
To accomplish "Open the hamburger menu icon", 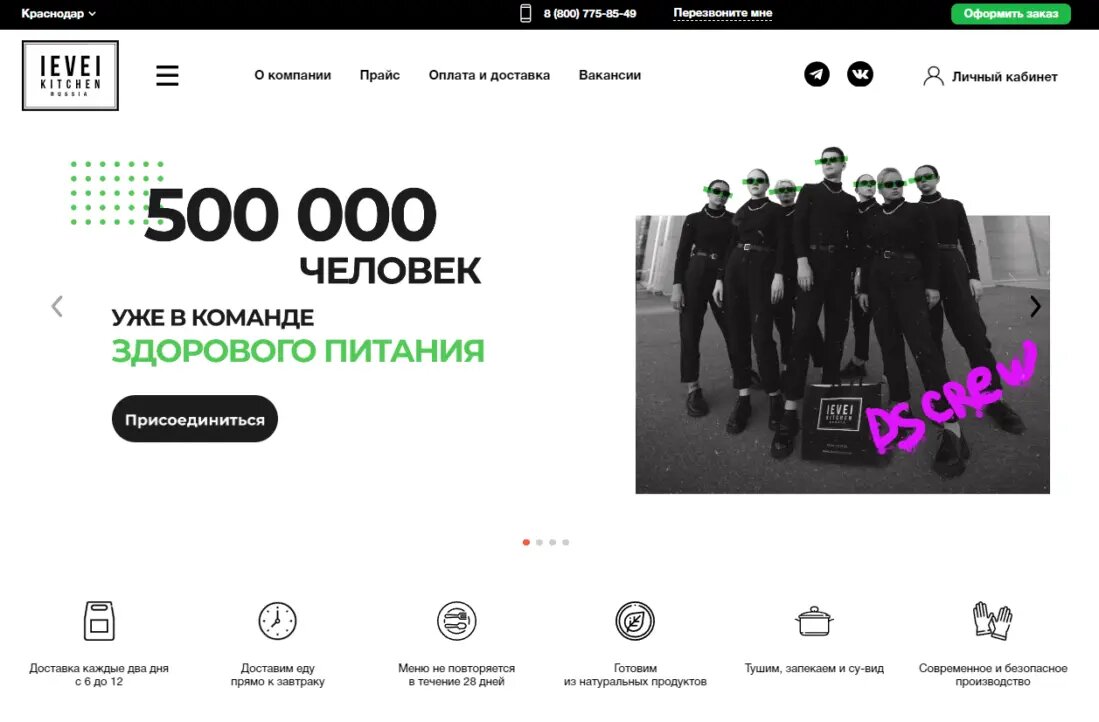I will point(167,75).
